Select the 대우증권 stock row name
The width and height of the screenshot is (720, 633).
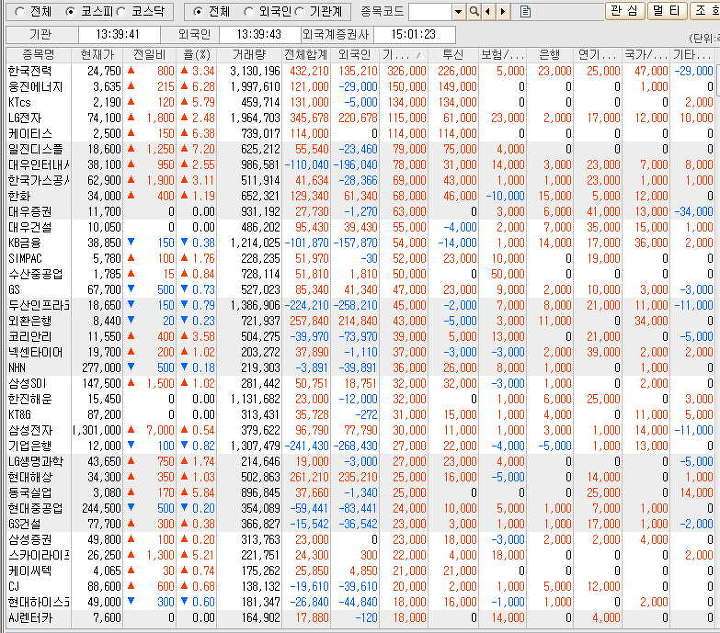tap(30, 212)
